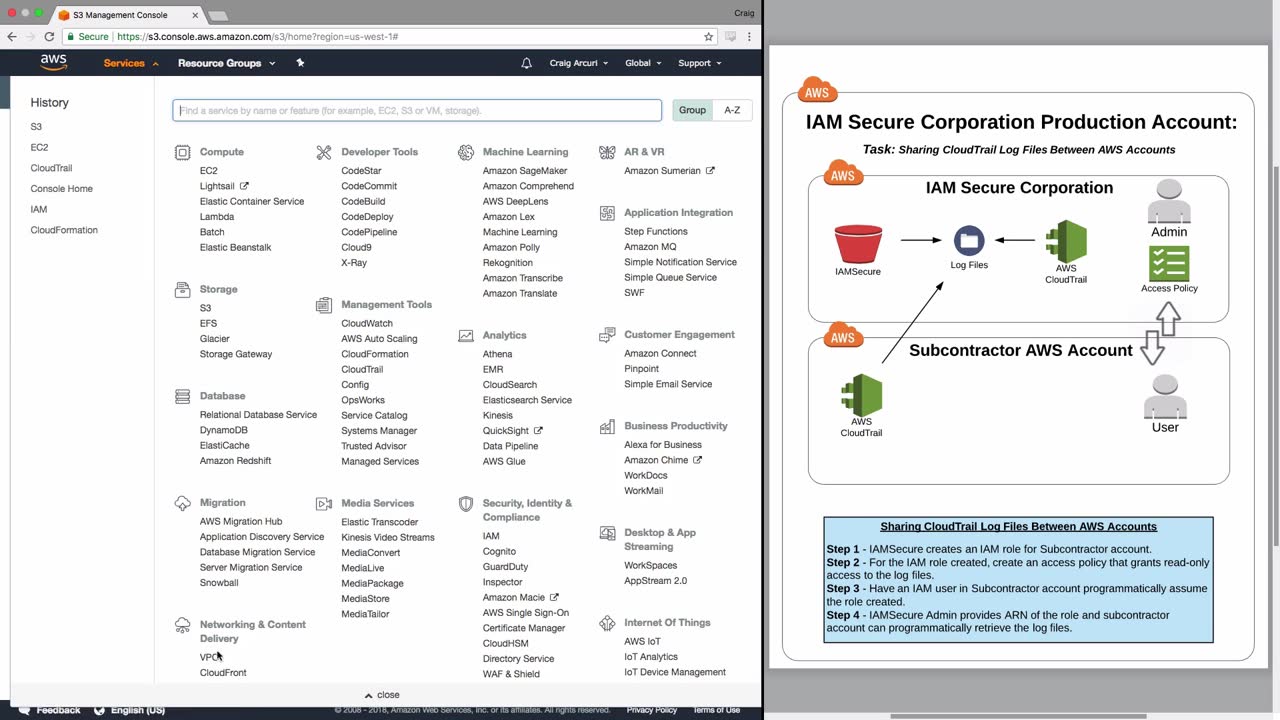
Task: Click the Business Productivity category icon
Action: click(607, 426)
